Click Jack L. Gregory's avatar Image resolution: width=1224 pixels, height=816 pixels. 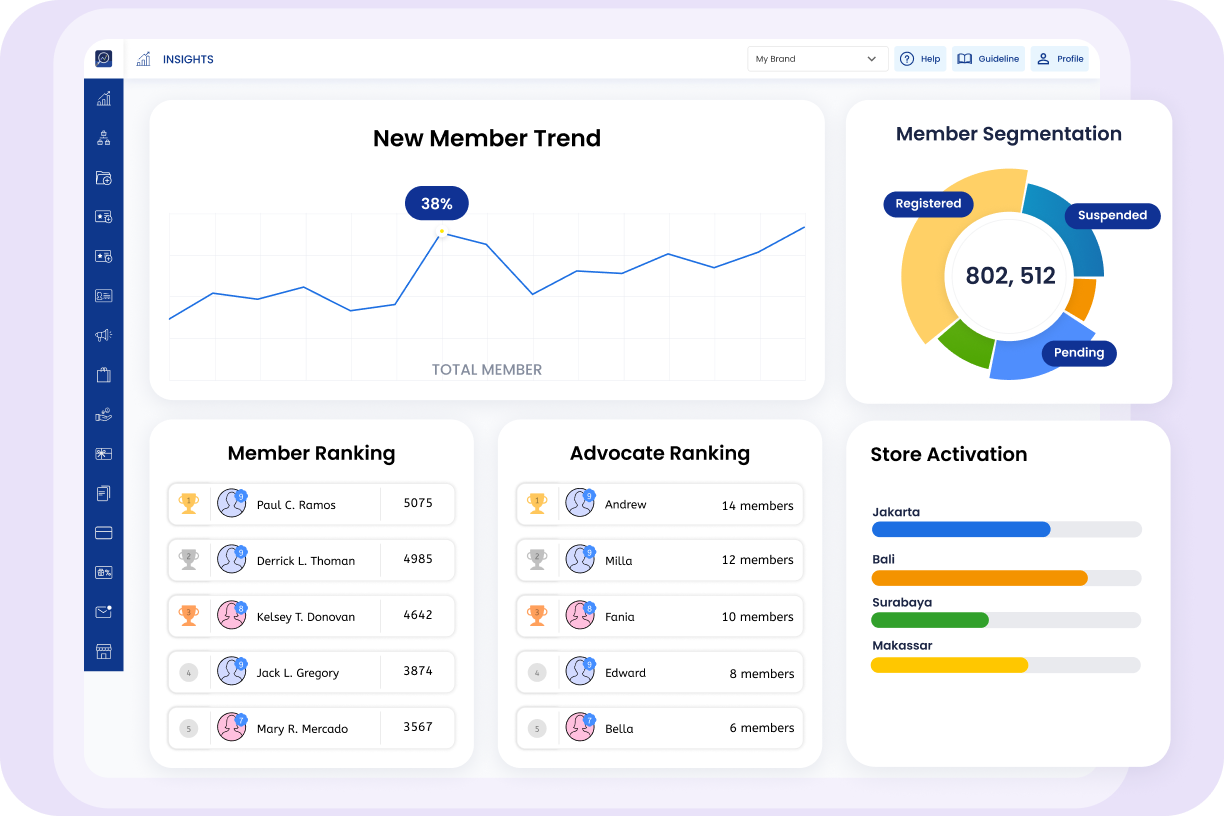click(x=232, y=671)
